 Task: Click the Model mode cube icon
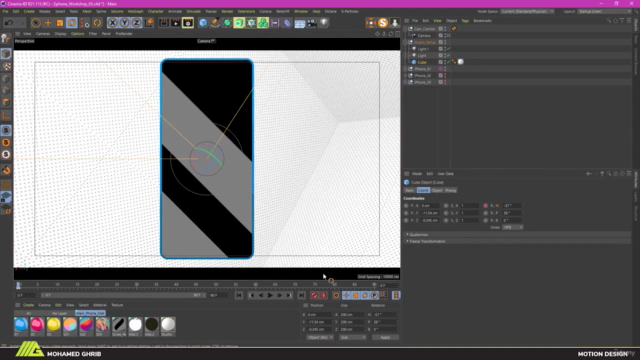(x=6, y=53)
